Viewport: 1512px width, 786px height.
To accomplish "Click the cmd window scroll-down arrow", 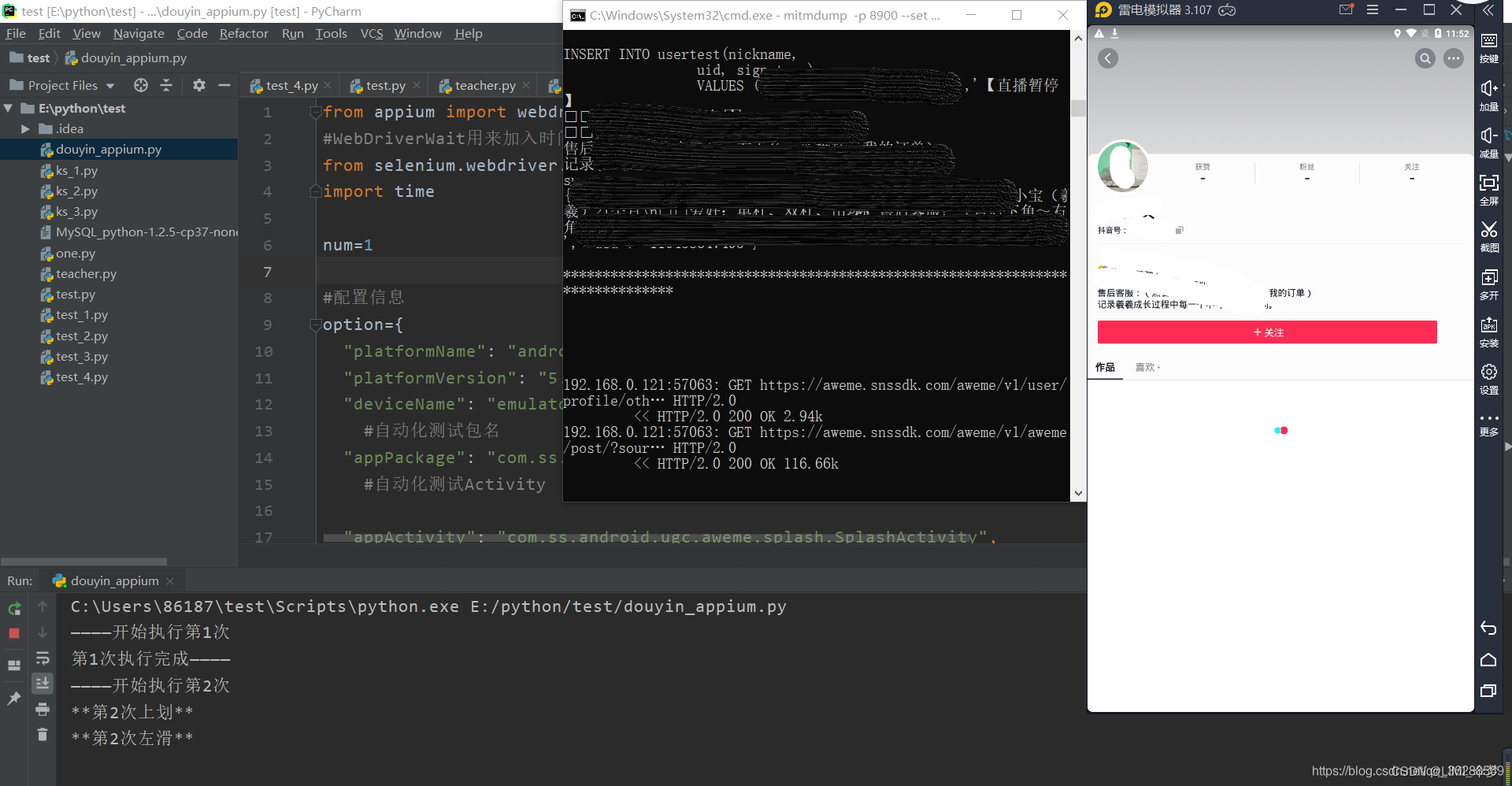I will click(1078, 493).
